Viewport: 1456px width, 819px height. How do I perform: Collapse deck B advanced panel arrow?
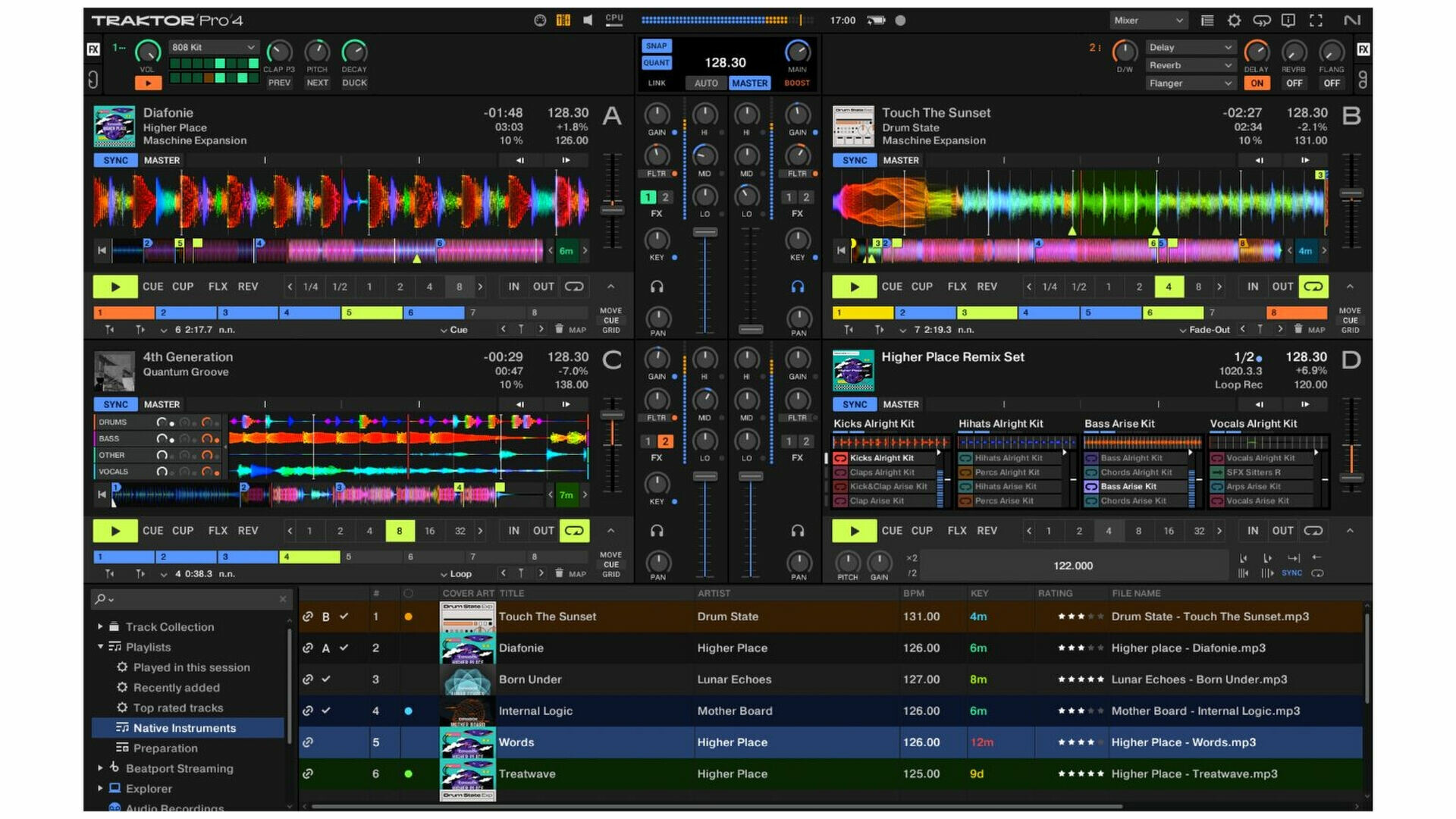click(x=1350, y=287)
